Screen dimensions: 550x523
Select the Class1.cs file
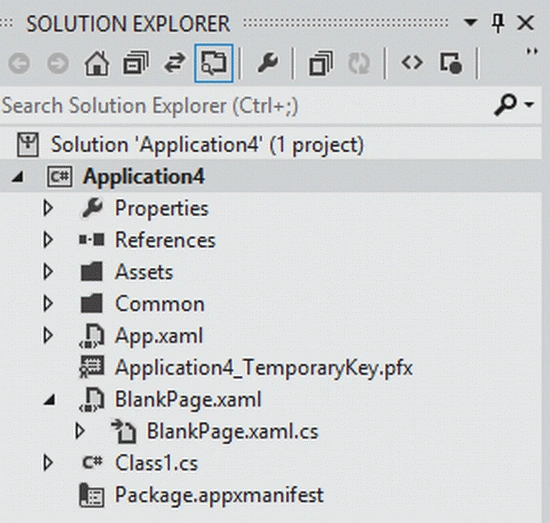[x=156, y=463]
